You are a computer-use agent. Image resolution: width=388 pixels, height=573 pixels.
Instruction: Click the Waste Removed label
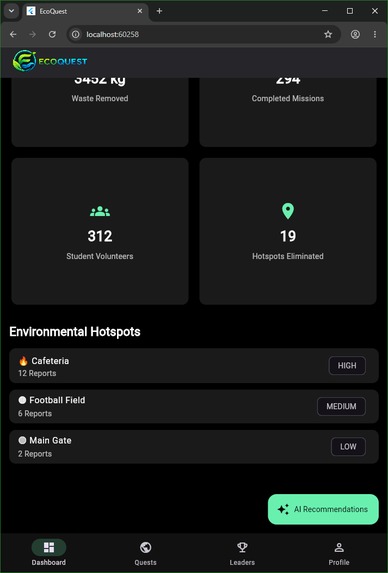pyautogui.click(x=100, y=98)
